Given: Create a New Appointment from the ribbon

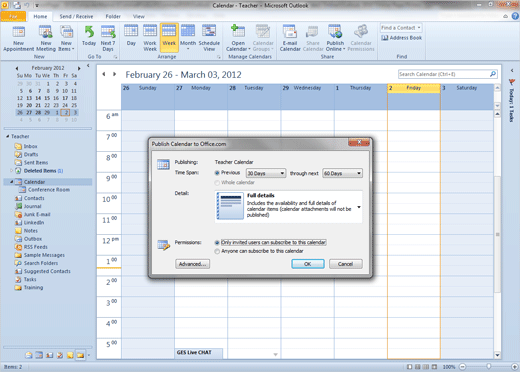Looking at the screenshot, I should tap(19, 39).
